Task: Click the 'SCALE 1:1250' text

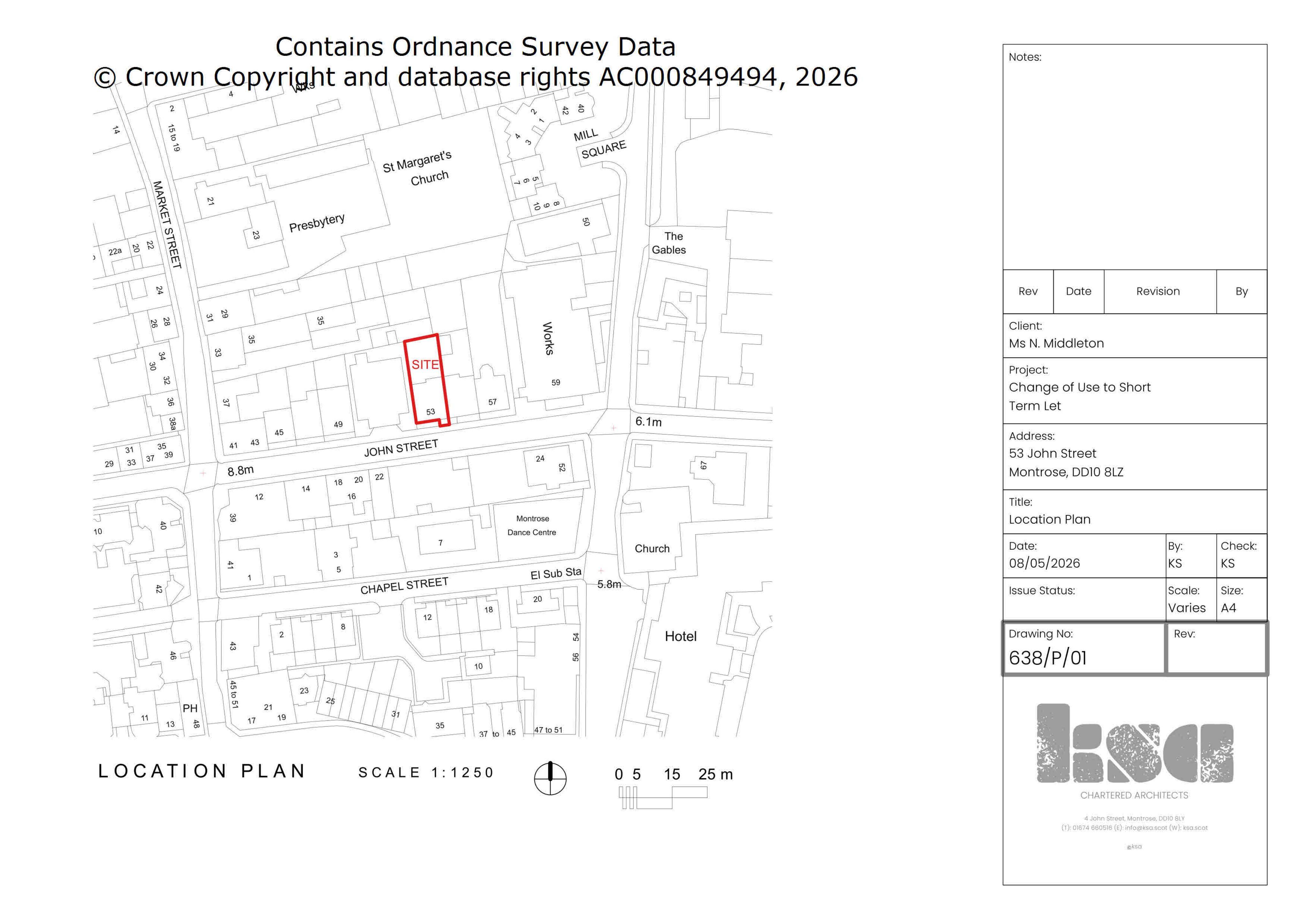Action: click(x=426, y=773)
